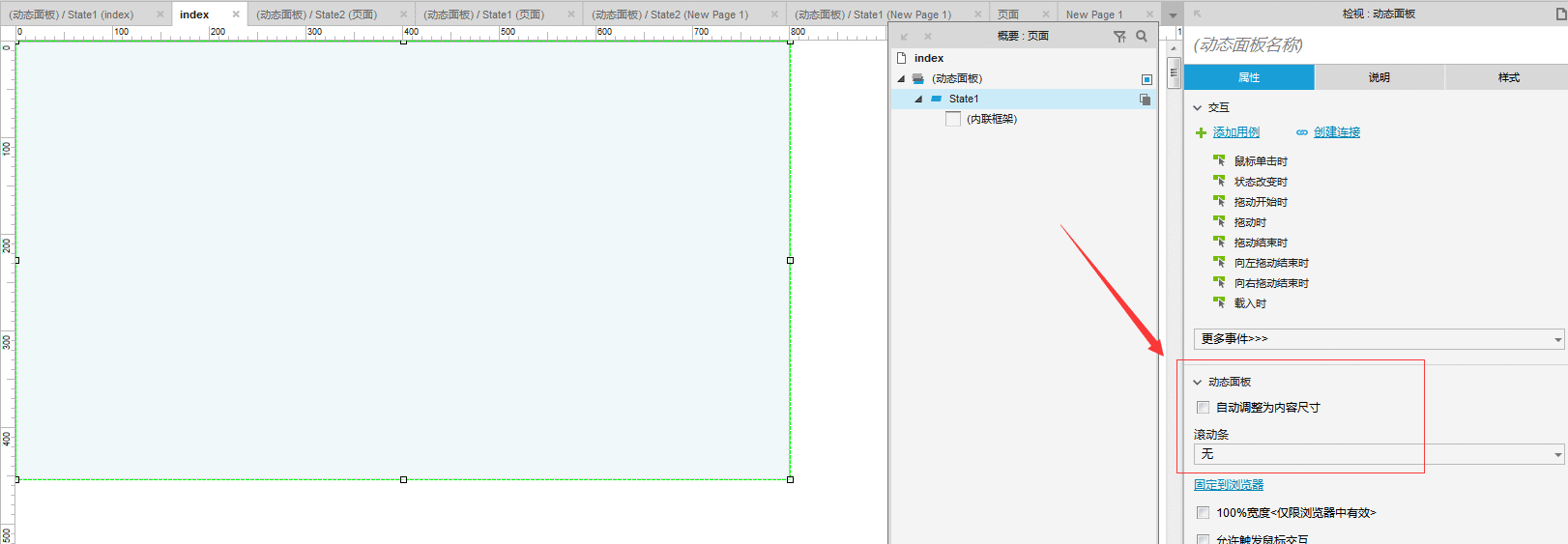Screen dimensions: 1568x544
Task: Click the left-middle resize handle of canvas panel
Action: pos(16,260)
